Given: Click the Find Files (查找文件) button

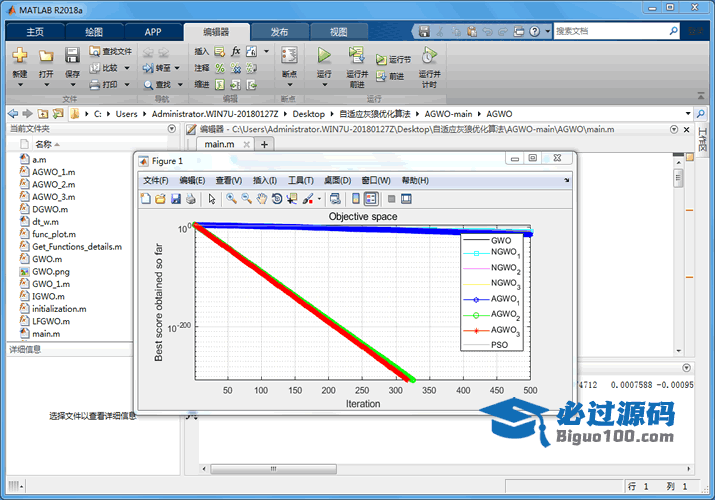Looking at the screenshot, I should [x=110, y=52].
